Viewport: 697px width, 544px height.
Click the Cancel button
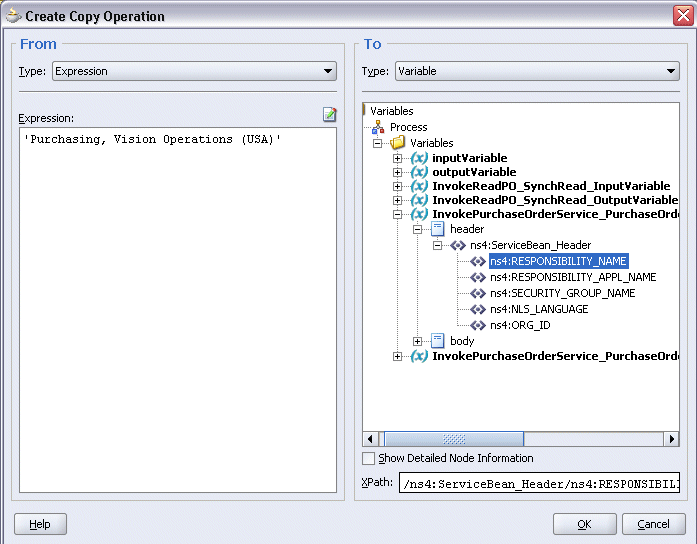pos(653,524)
